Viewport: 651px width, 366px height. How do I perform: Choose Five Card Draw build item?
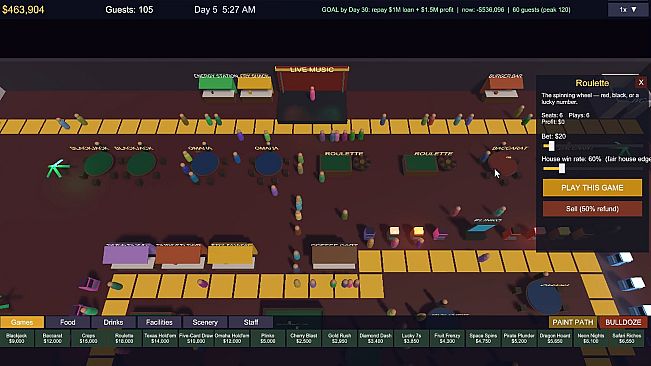(196, 338)
